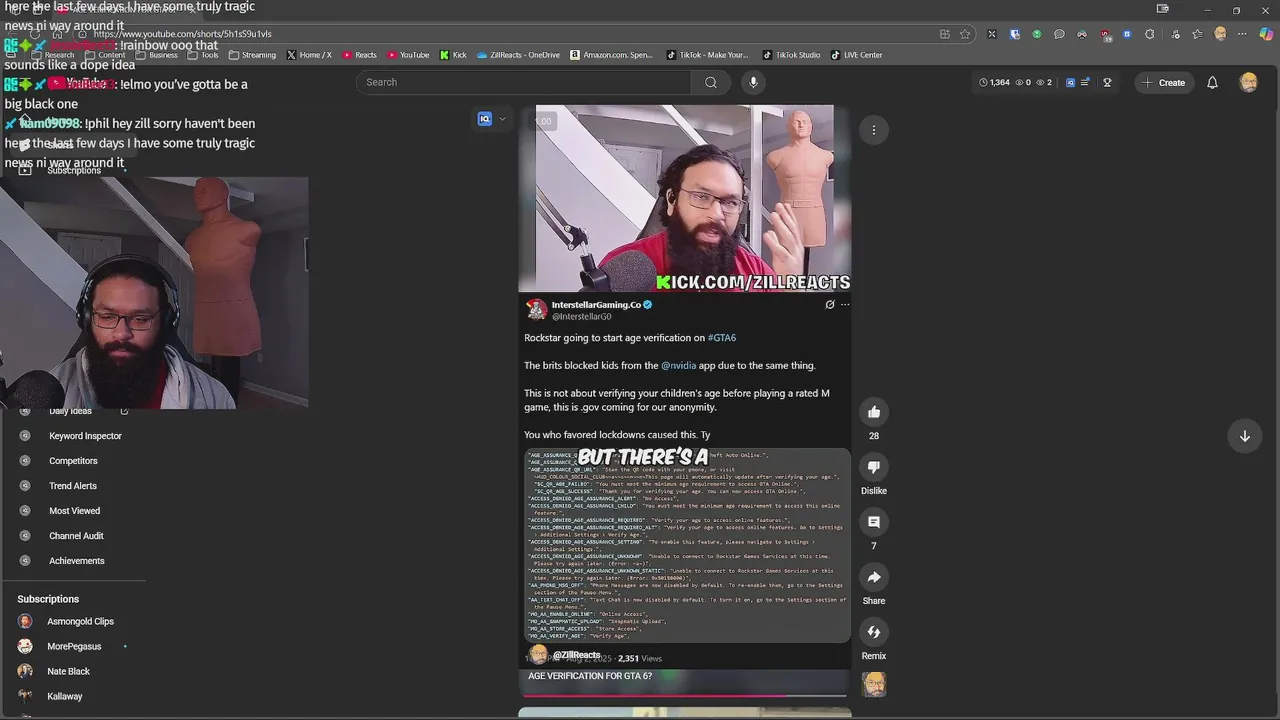Search with the magnifier icon

[711, 82]
